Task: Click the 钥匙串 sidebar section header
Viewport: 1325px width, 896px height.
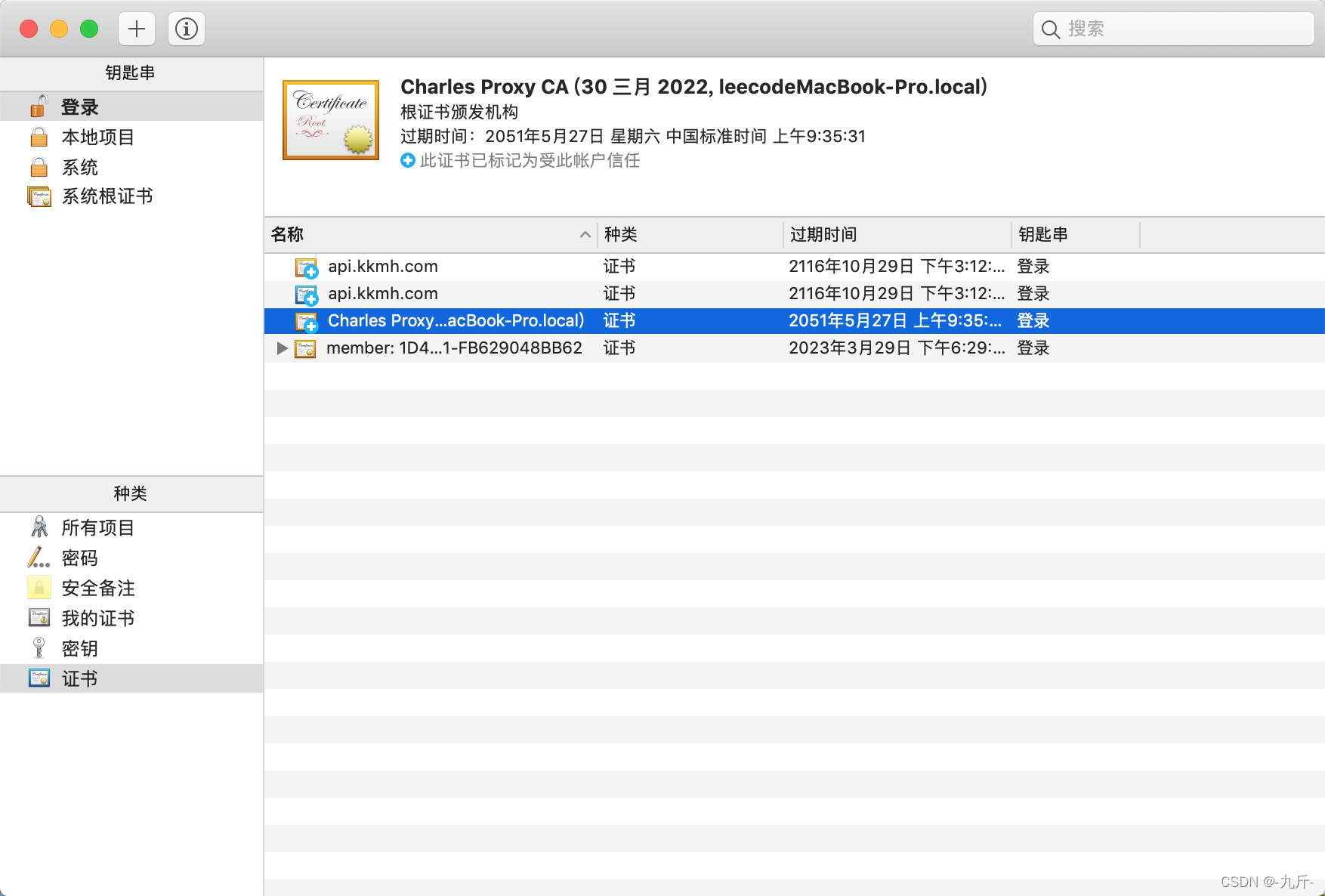Action: pos(131,73)
